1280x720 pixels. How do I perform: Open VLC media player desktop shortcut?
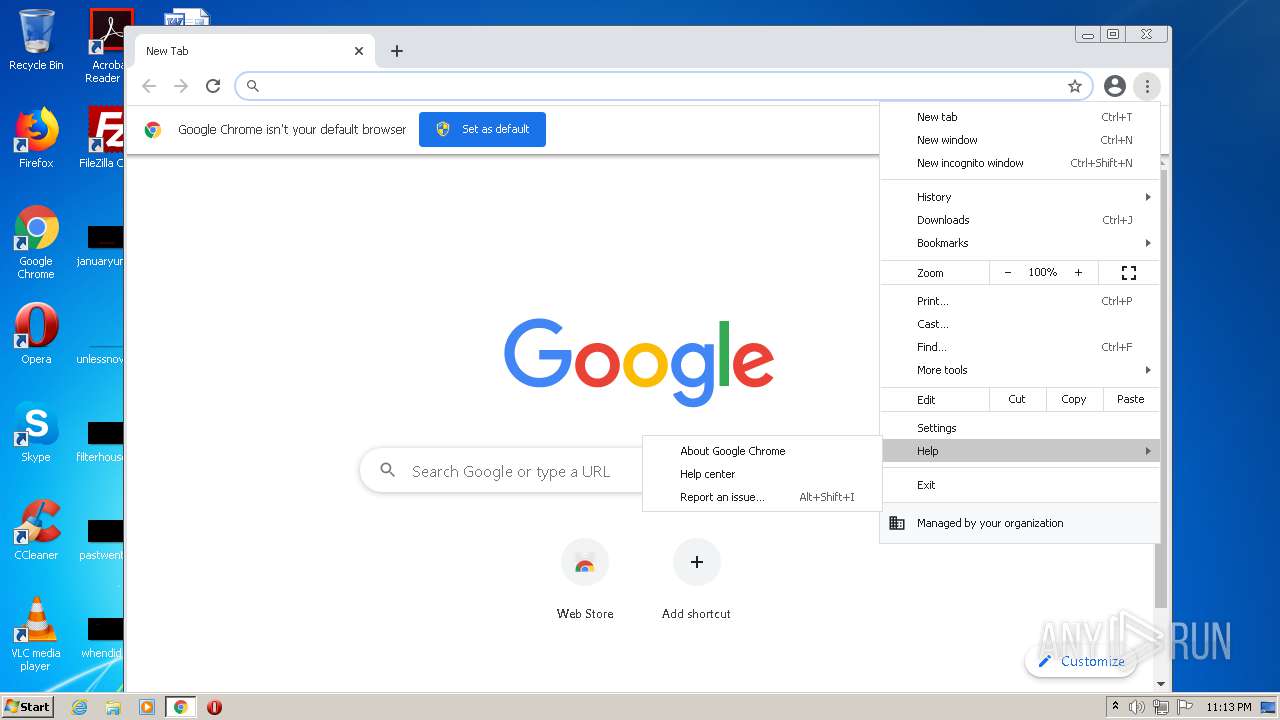pyautogui.click(x=36, y=633)
